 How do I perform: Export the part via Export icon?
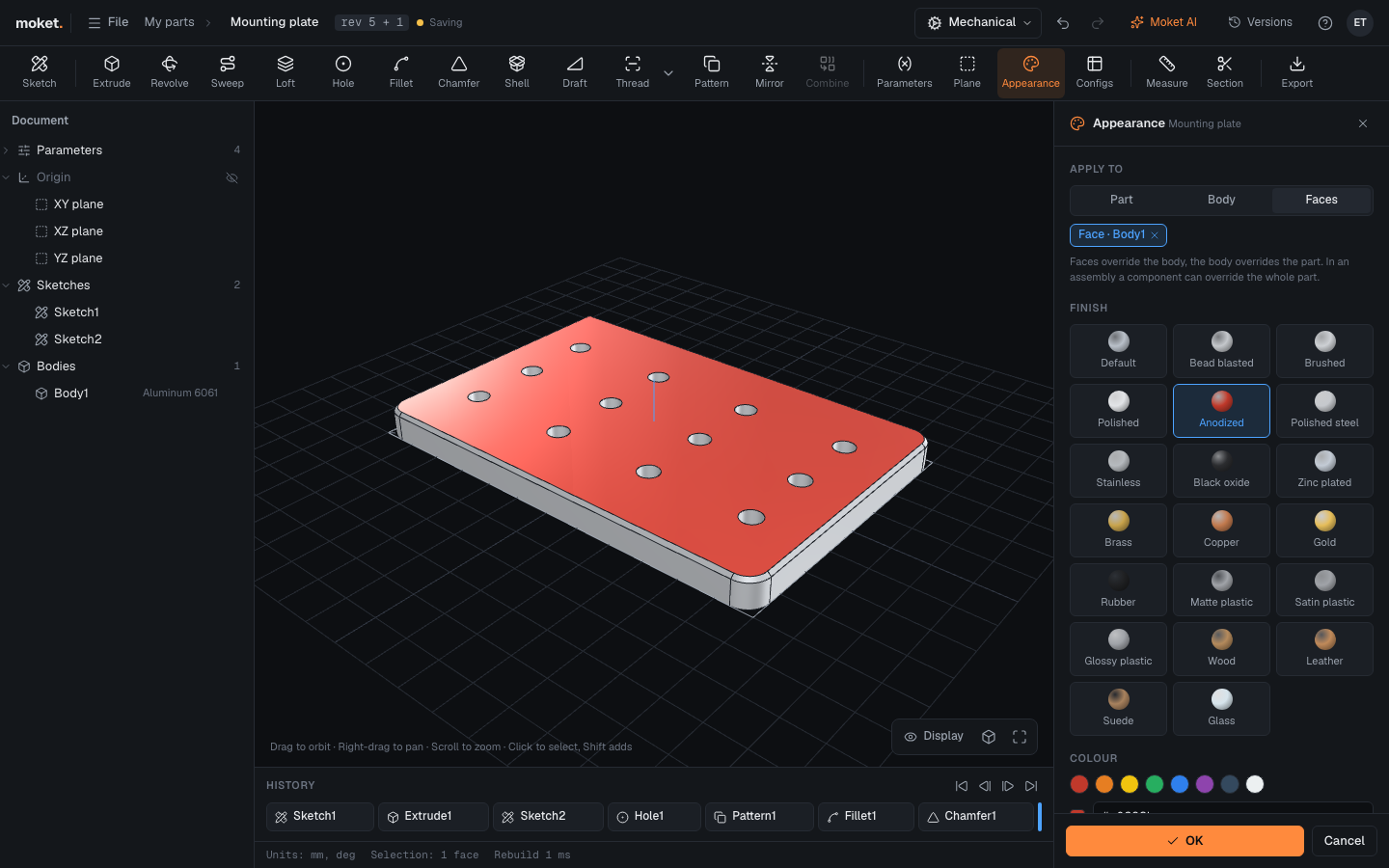pyautogui.click(x=1297, y=72)
